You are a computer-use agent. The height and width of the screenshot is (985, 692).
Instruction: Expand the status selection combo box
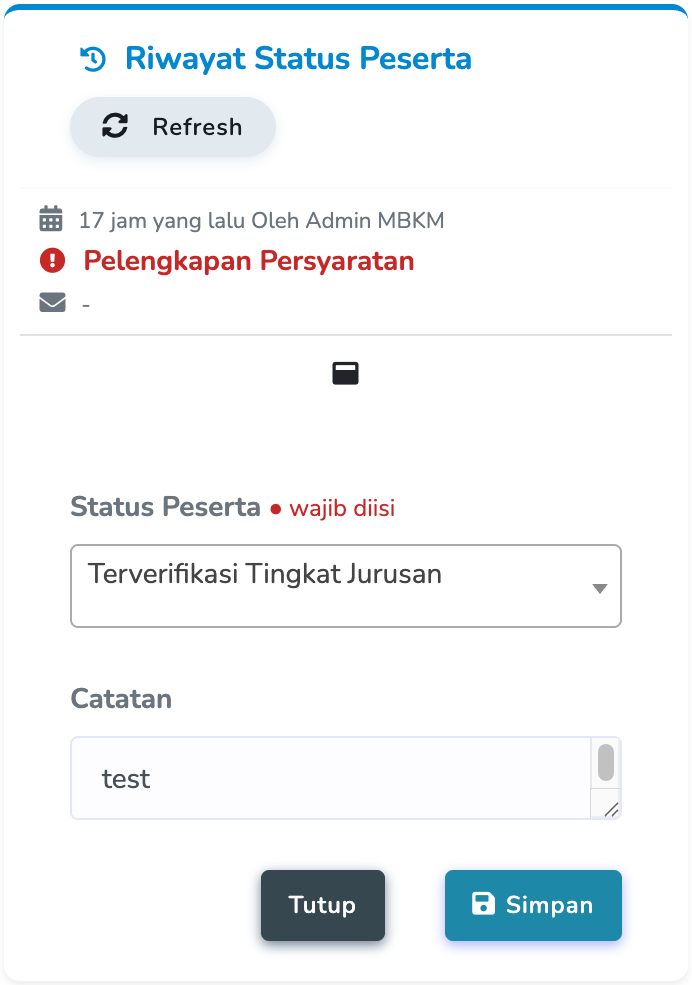click(345, 586)
